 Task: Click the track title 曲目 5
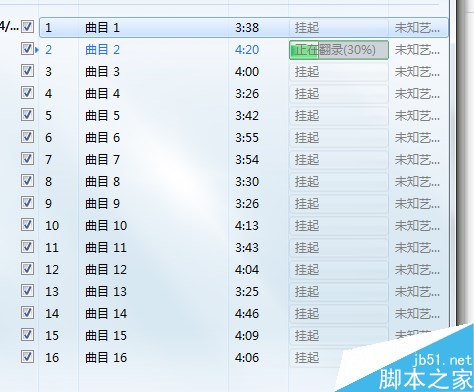tap(102, 116)
